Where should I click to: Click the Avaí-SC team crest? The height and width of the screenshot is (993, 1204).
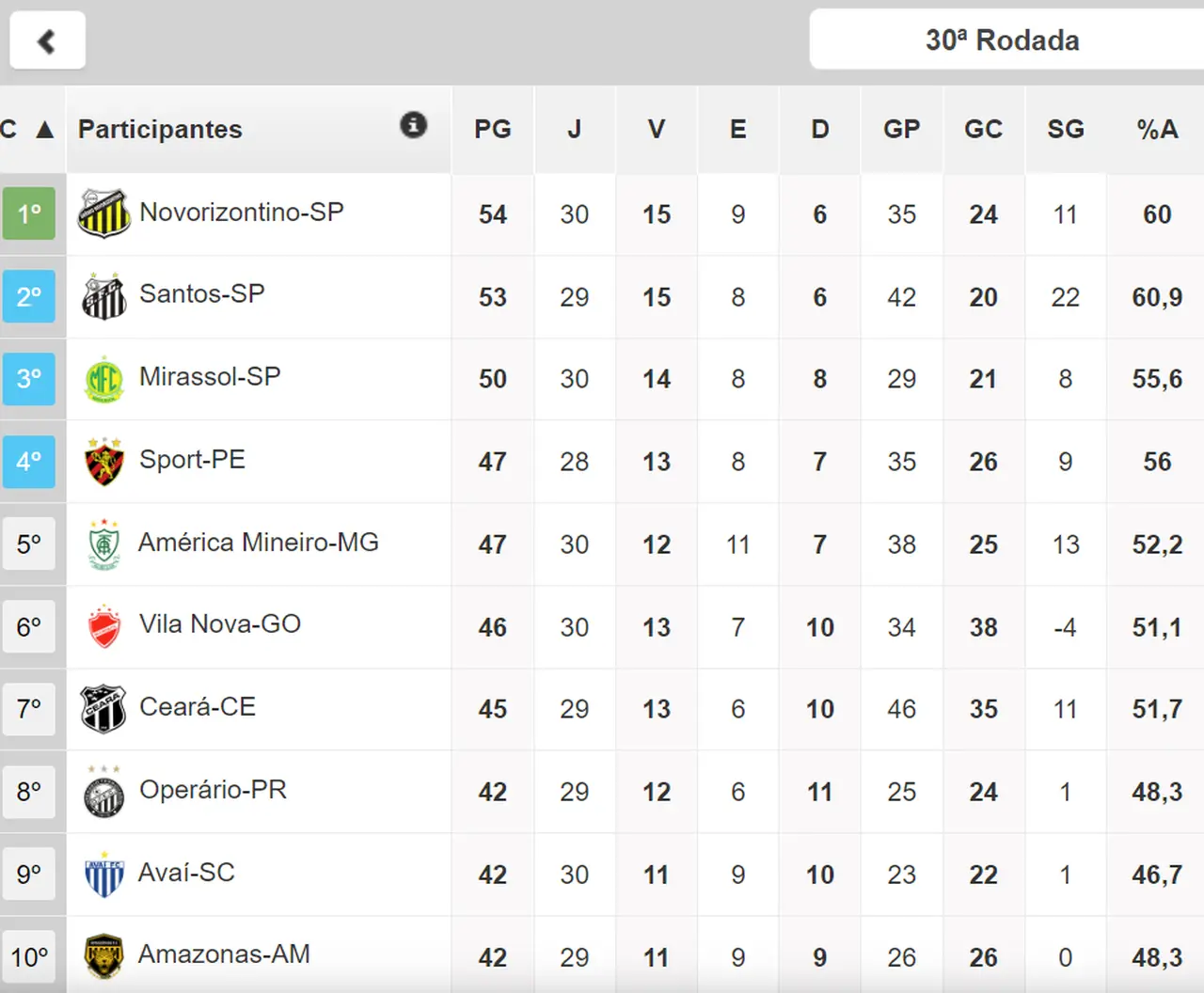tap(103, 875)
